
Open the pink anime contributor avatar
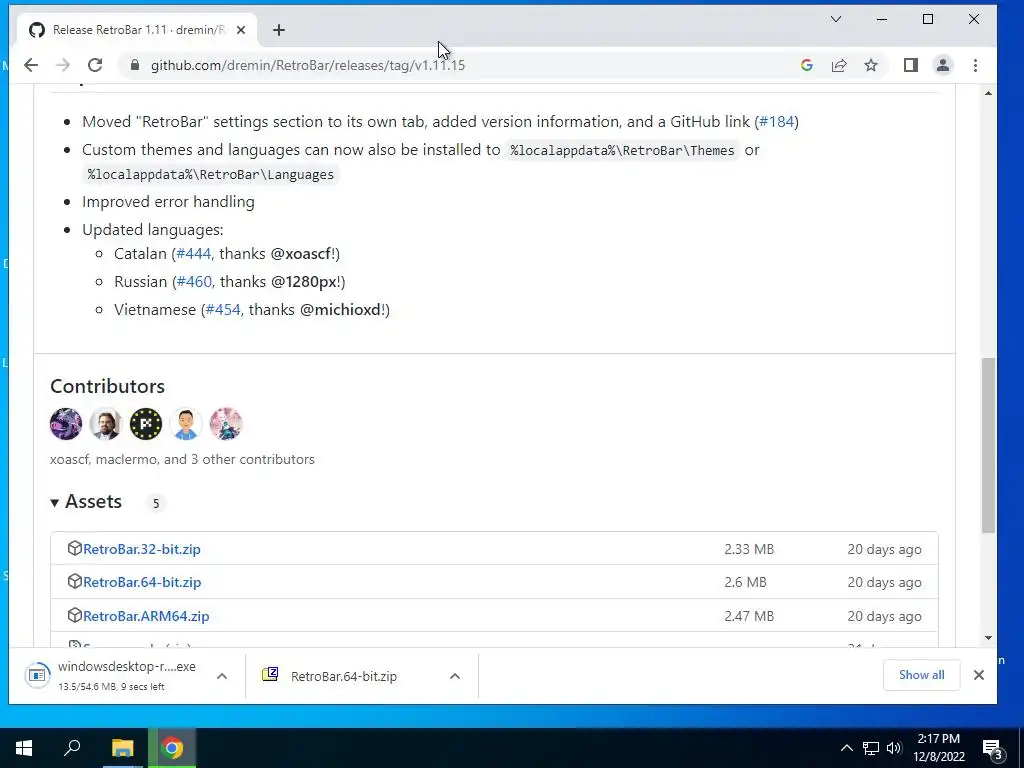point(225,424)
